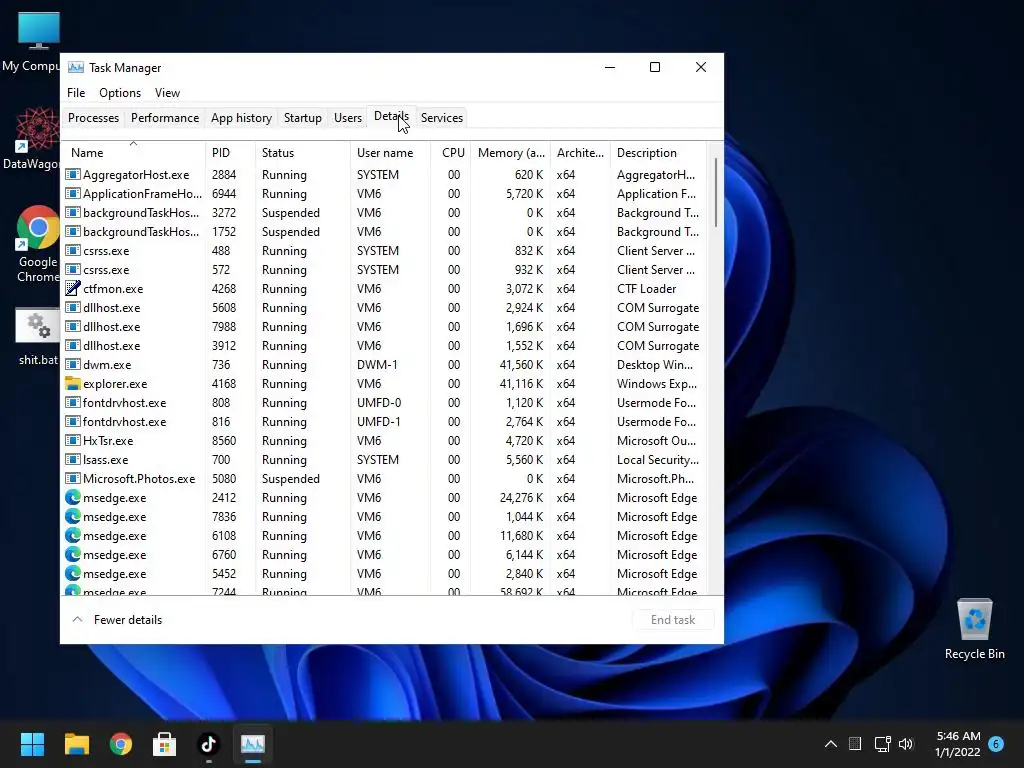This screenshot has height=768, width=1024.
Task: Sort by Name column header
Action: [x=133, y=152]
